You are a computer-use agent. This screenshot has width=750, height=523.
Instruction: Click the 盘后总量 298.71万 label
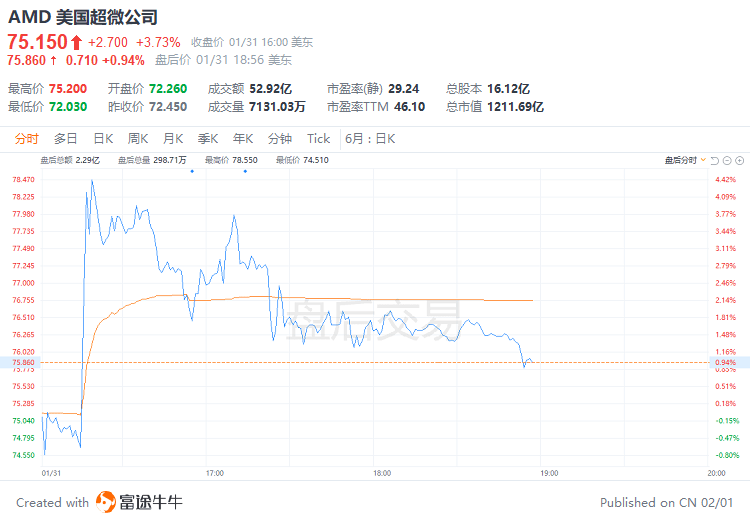pos(152,160)
